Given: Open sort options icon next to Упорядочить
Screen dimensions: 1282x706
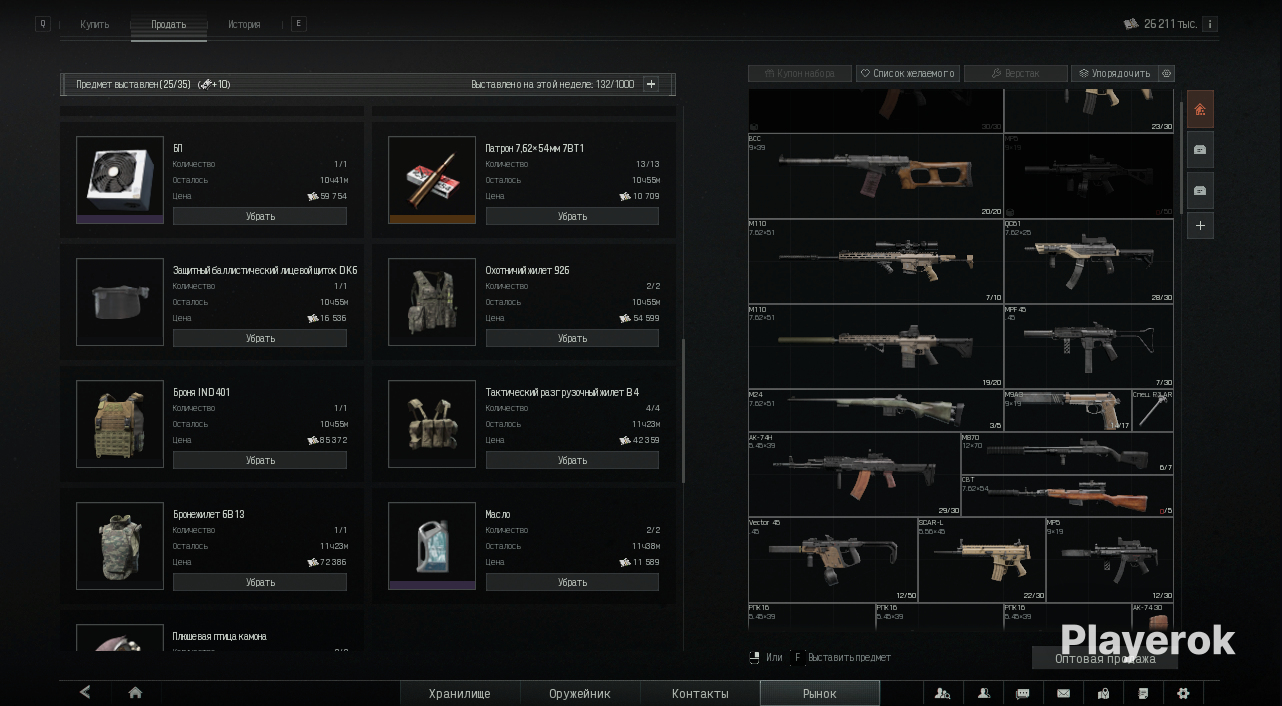Looking at the screenshot, I should pos(1166,73).
